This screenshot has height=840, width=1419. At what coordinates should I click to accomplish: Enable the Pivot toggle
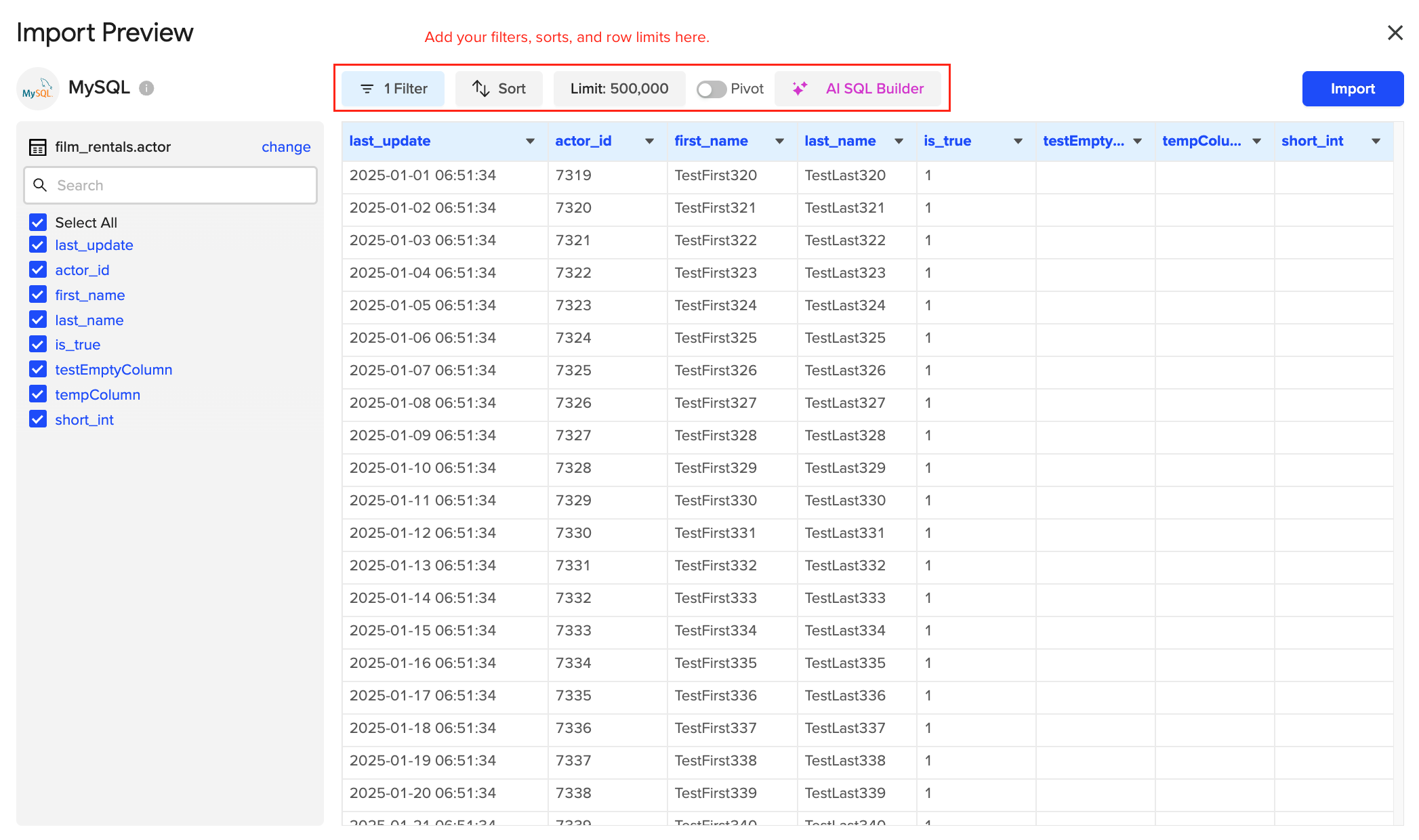[x=712, y=89]
